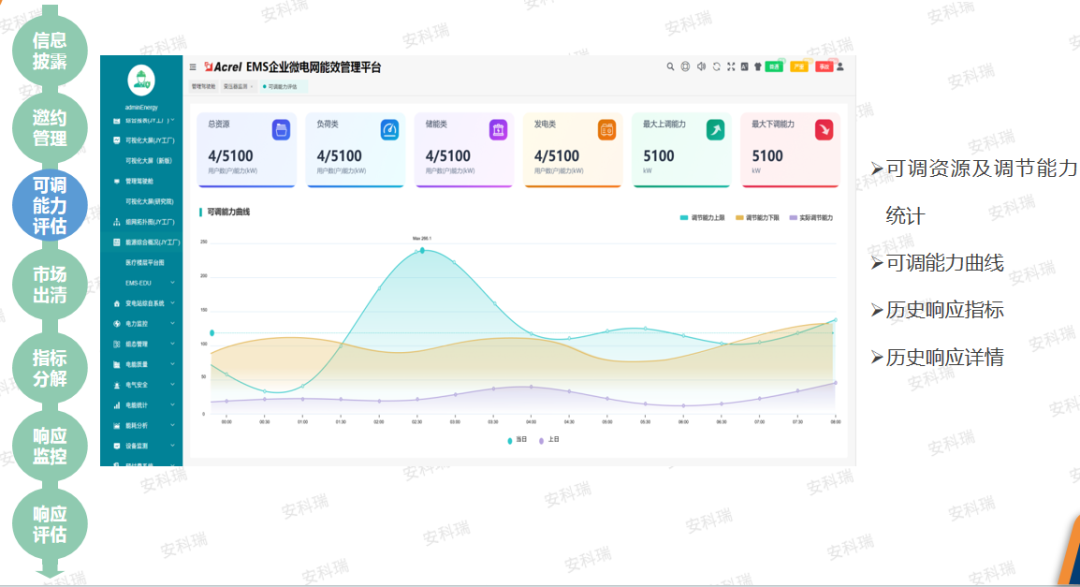Toggle 调节能力下限 legend series

click(758, 218)
